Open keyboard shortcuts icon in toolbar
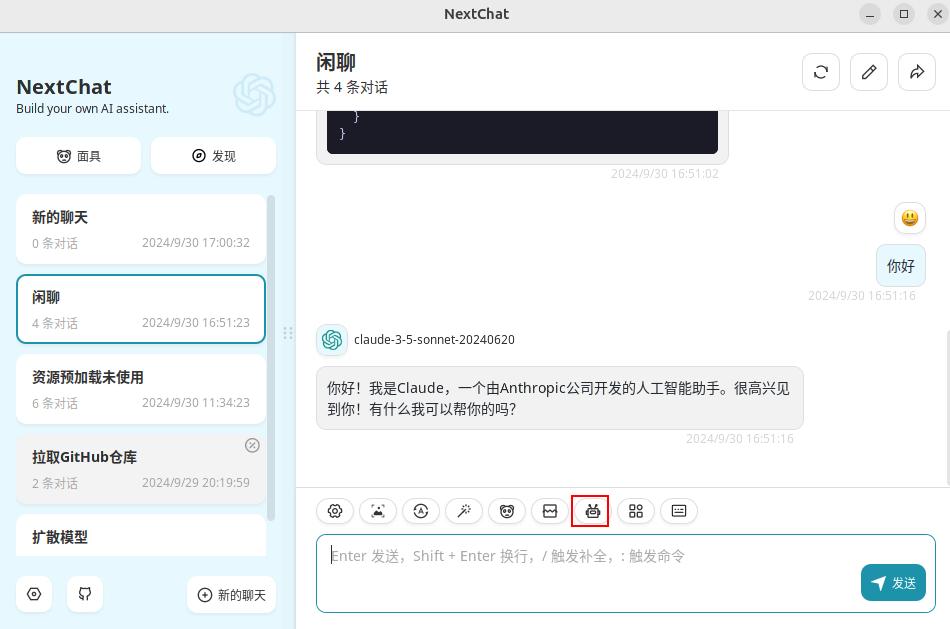950x629 pixels. pos(679,511)
